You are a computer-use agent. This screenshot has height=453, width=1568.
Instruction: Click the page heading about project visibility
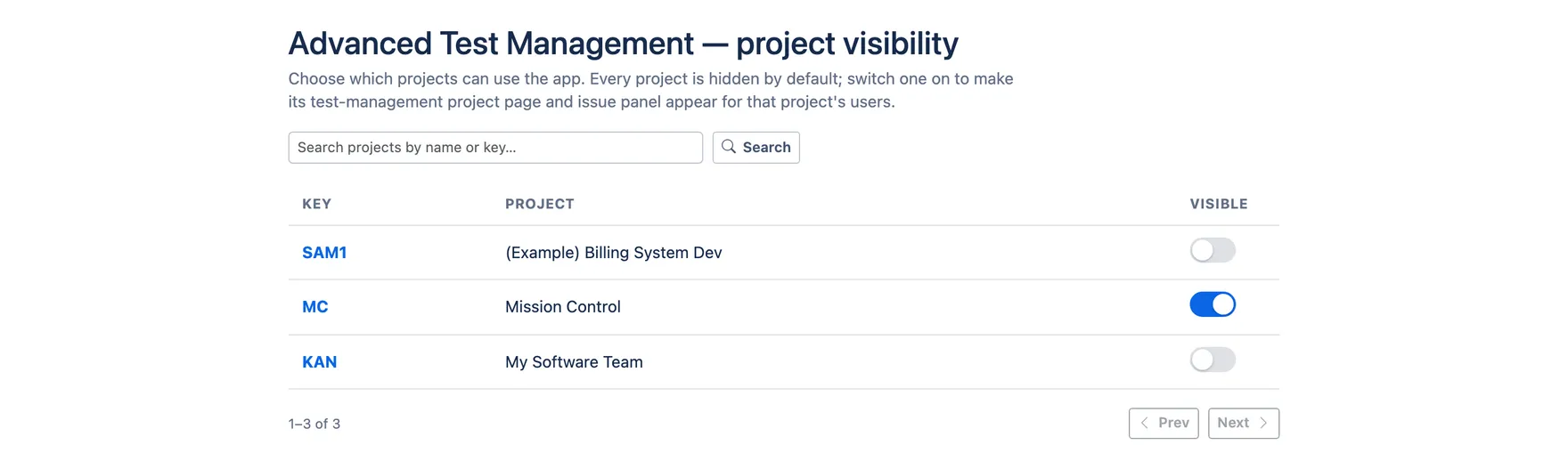pyautogui.click(x=624, y=44)
